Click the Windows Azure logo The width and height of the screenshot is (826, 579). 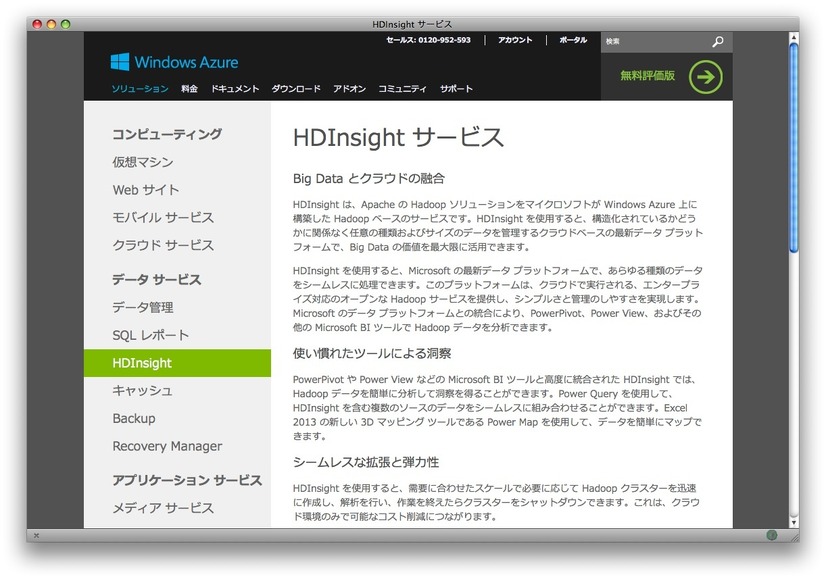point(174,62)
